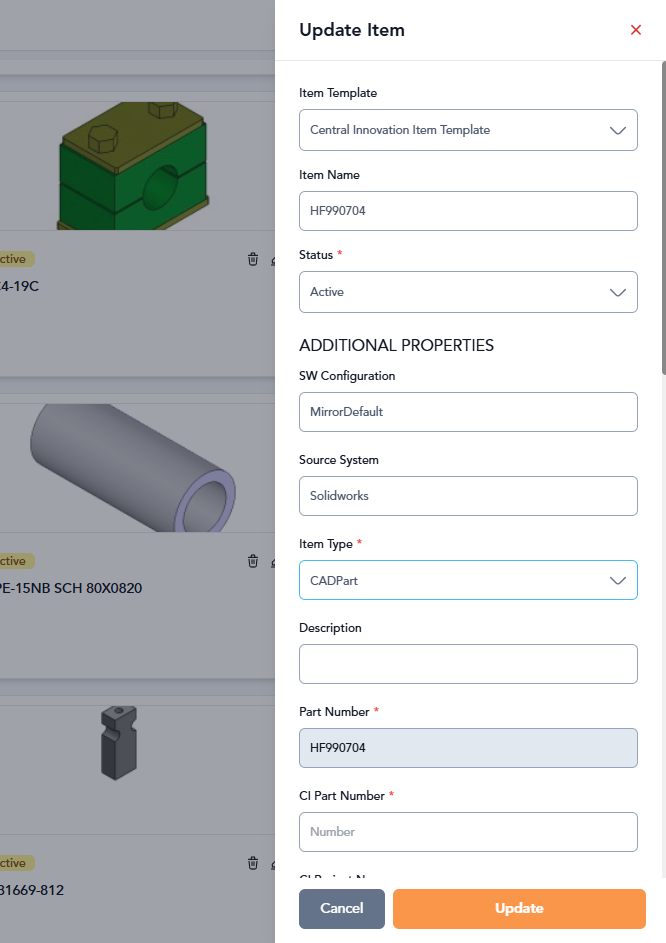Click the CI Part Number input
This screenshot has width=666, height=943.
(x=468, y=832)
